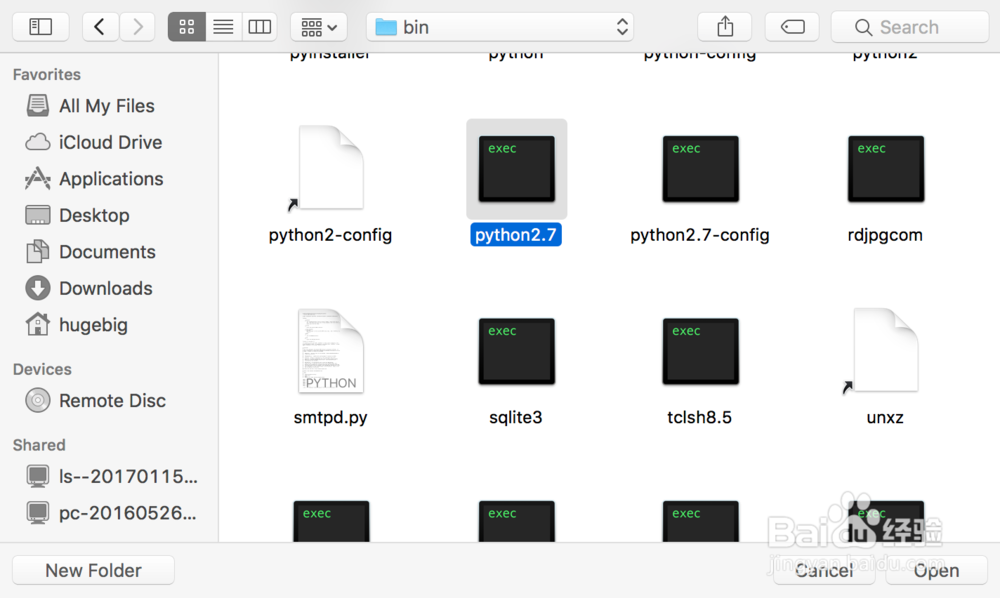
Task: Click the Desktop sidebar icon
Action: click(x=38, y=215)
